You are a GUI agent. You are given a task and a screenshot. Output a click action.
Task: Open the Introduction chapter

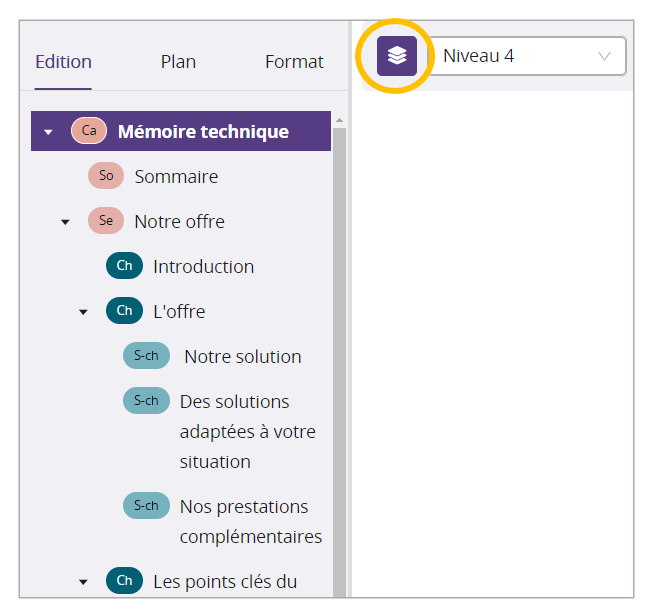coord(203,267)
